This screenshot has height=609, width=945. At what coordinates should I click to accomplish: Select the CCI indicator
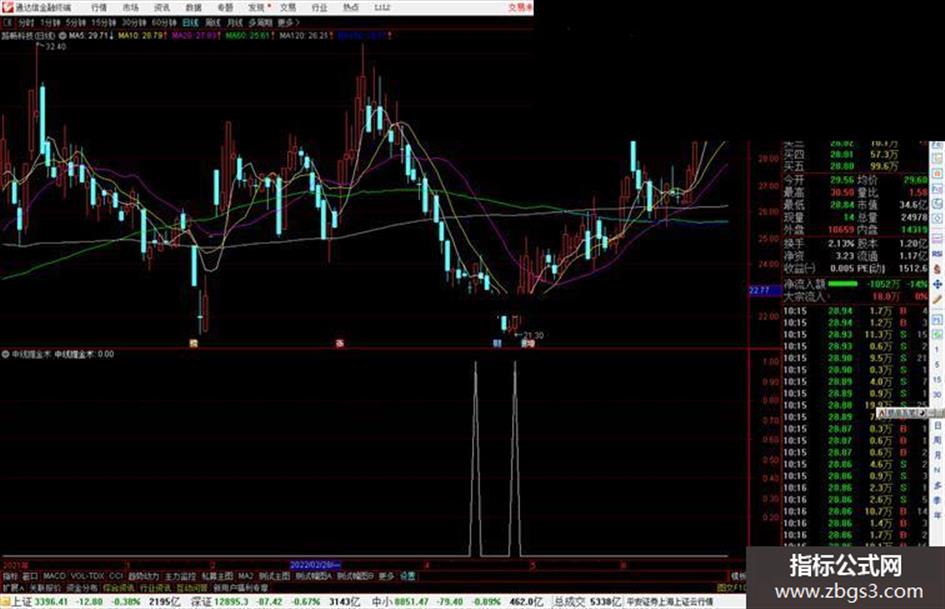coord(116,576)
